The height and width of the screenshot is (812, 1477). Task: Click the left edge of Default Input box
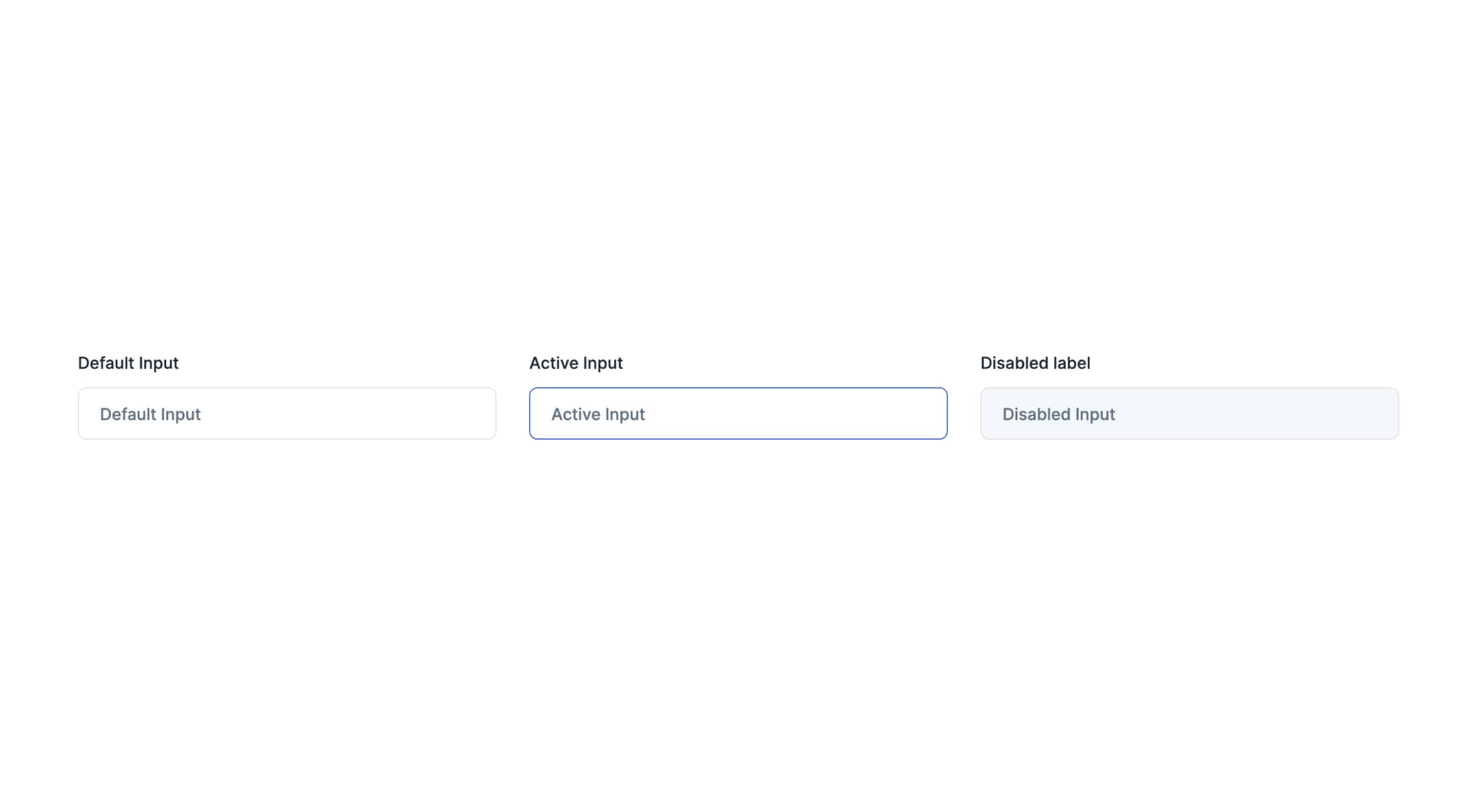[x=78, y=413]
